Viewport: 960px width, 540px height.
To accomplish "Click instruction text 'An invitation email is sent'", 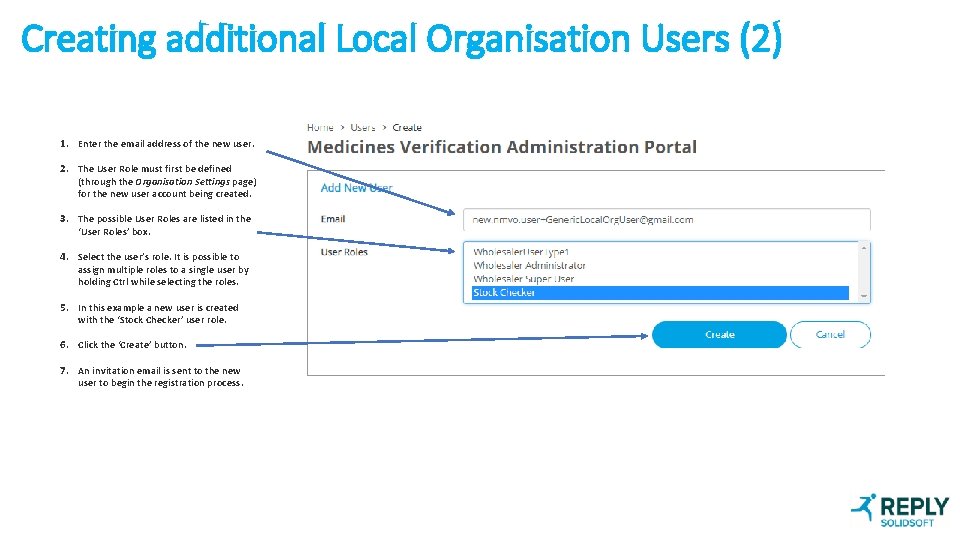I will click(160, 377).
